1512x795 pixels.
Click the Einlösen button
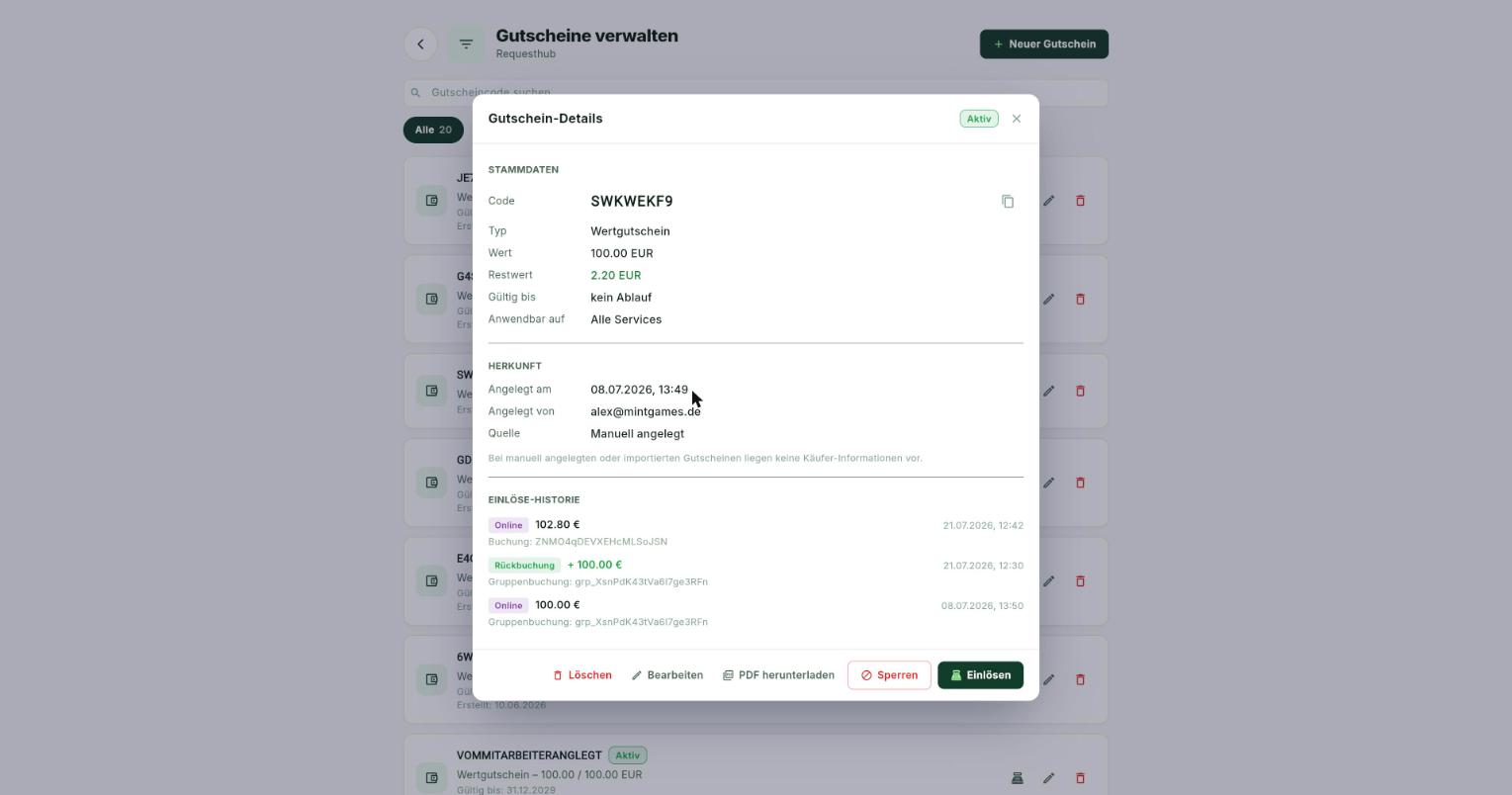click(981, 675)
